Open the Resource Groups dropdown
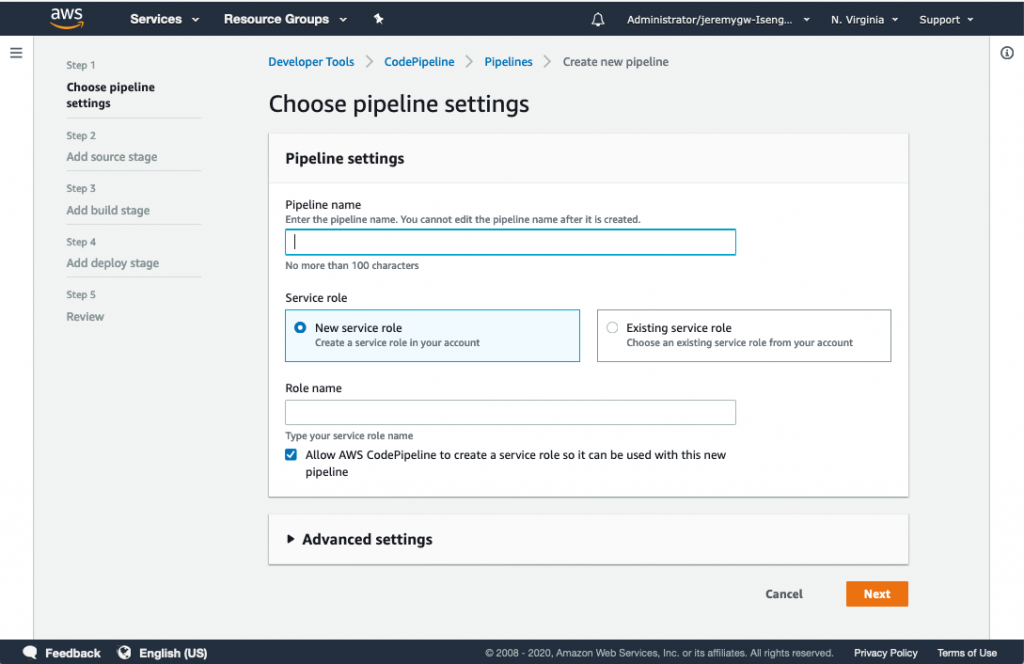This screenshot has height=664, width=1024. tap(285, 19)
